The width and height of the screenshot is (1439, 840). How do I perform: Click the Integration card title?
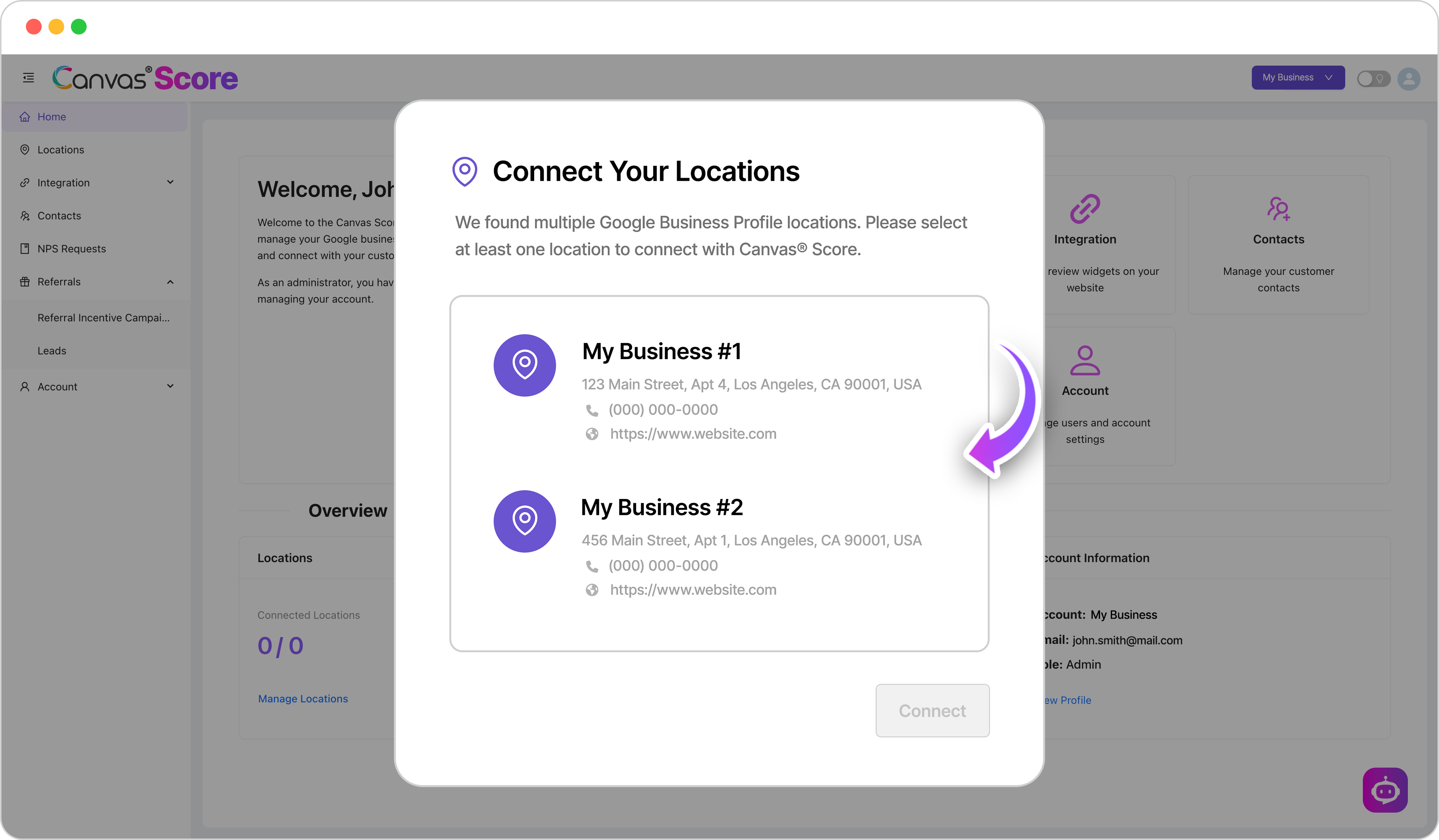tap(1085, 240)
